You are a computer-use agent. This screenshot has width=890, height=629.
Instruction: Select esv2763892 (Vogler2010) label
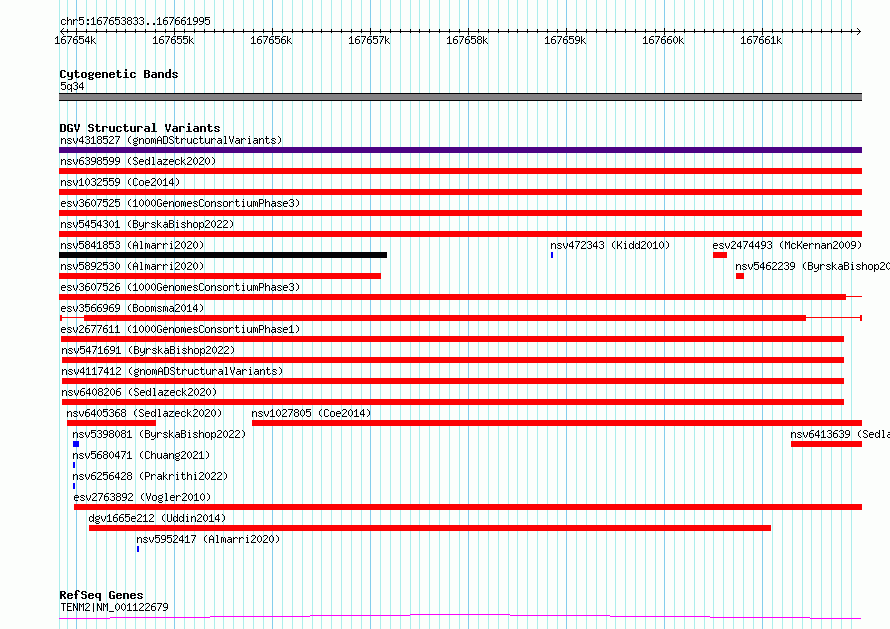point(142,497)
